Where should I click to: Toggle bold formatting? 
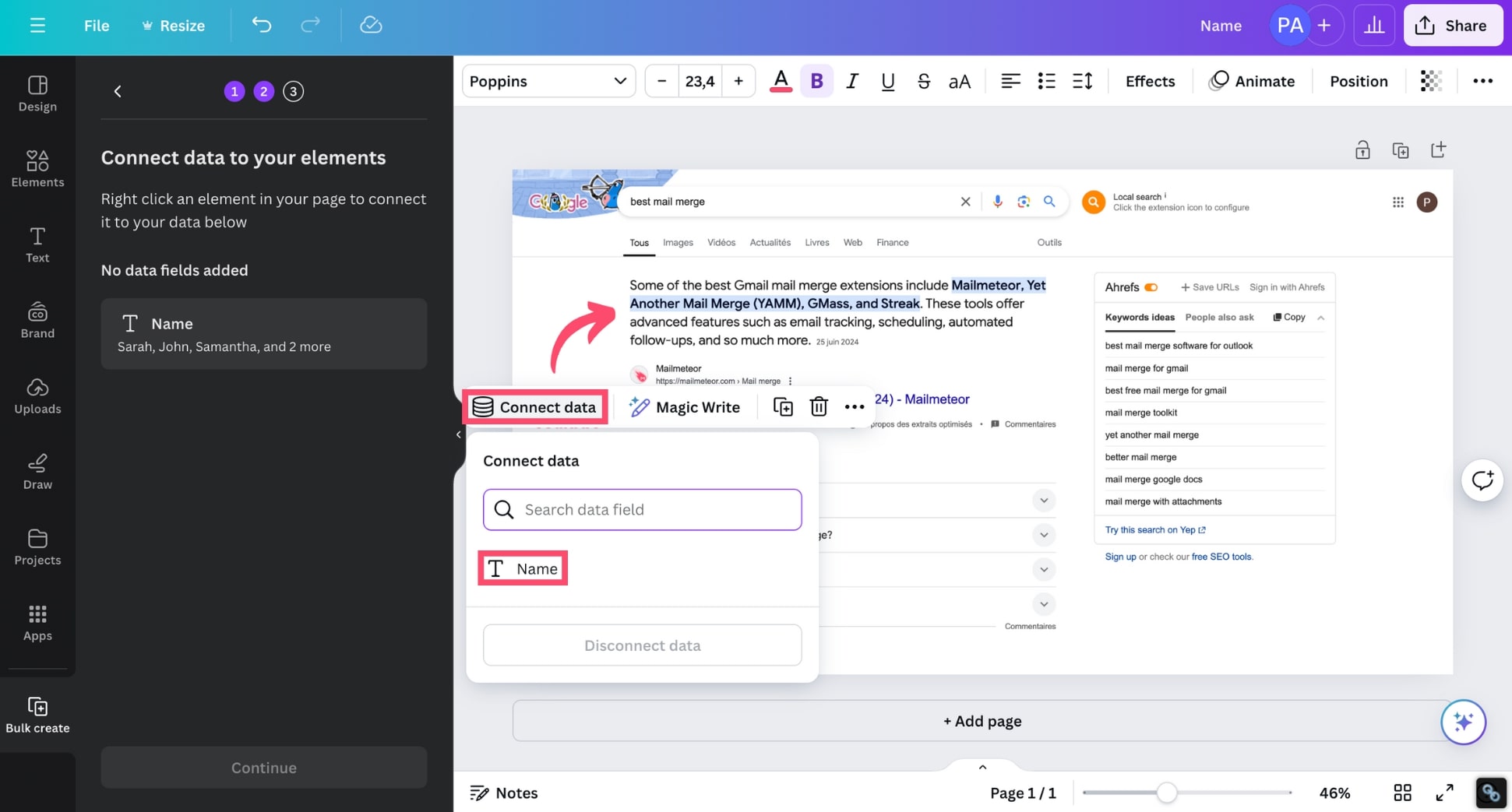[x=816, y=81]
